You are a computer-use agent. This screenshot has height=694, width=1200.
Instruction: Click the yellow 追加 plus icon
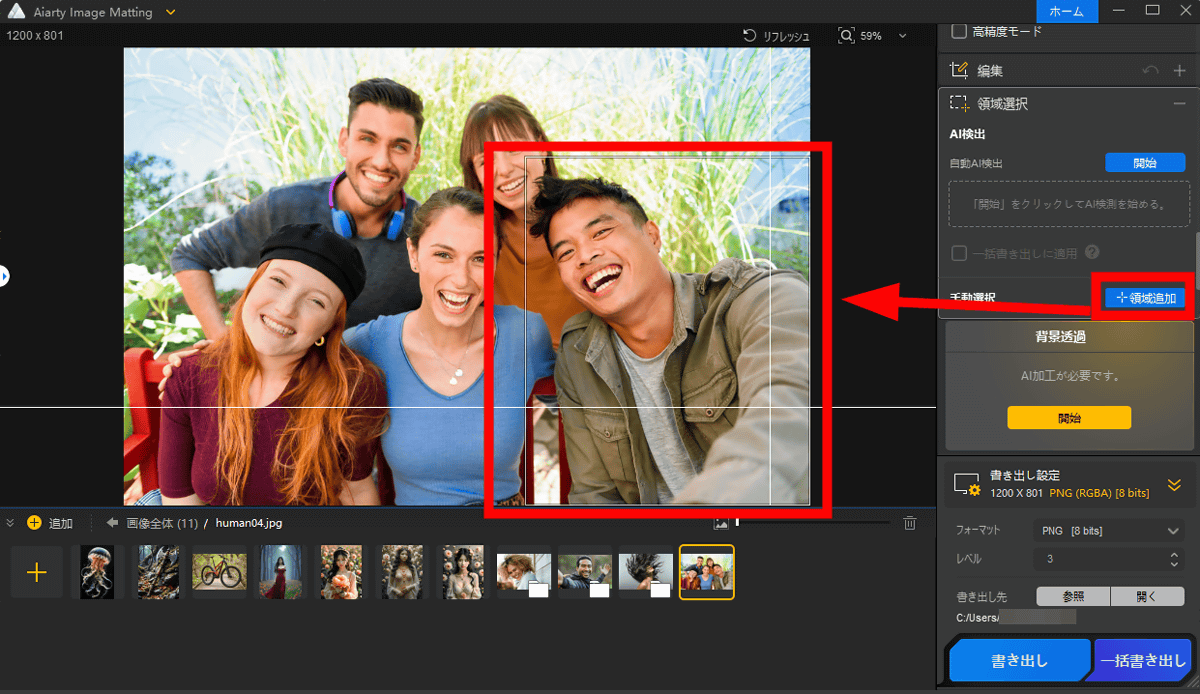(34, 523)
